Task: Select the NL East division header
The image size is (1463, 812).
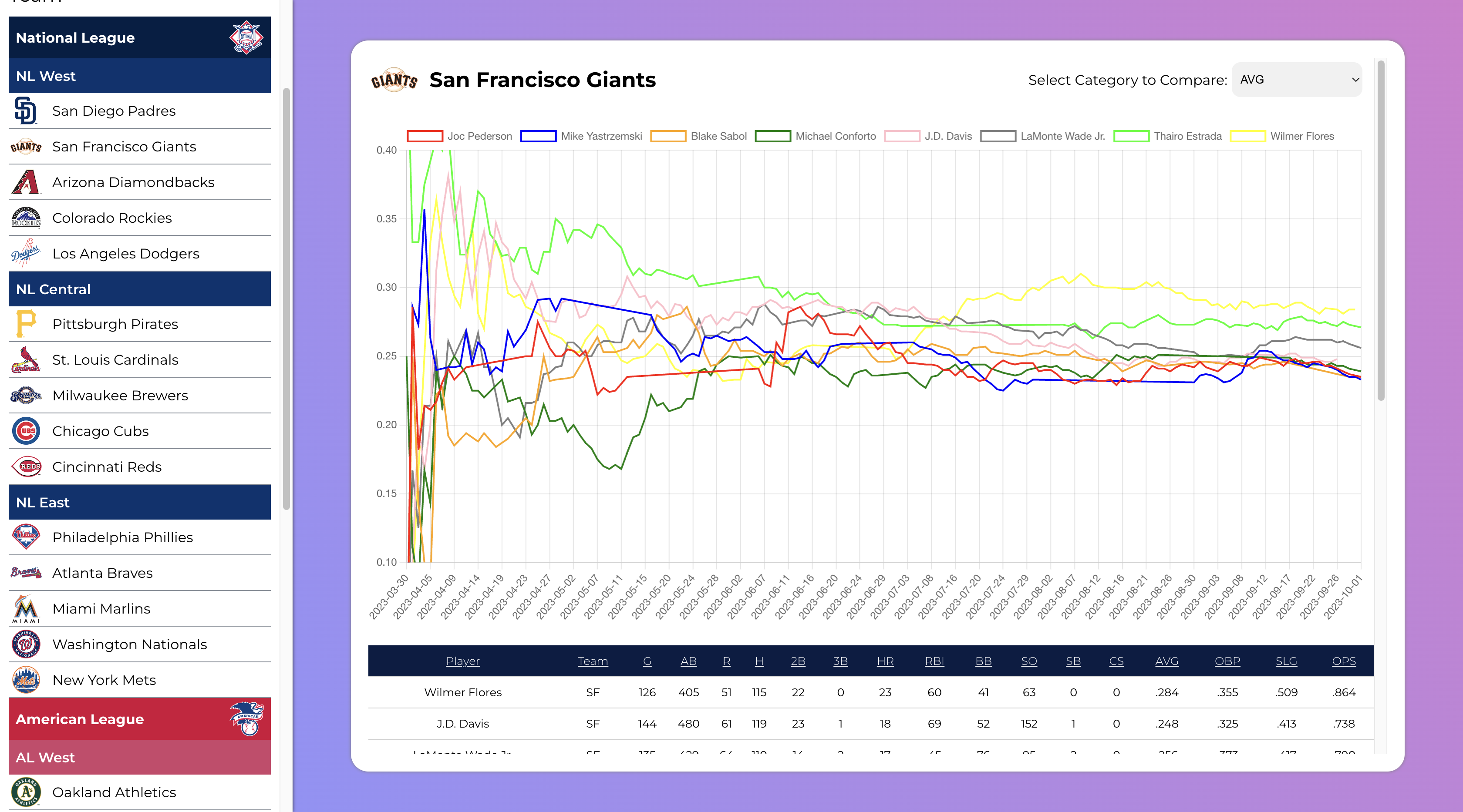Action: pos(139,503)
